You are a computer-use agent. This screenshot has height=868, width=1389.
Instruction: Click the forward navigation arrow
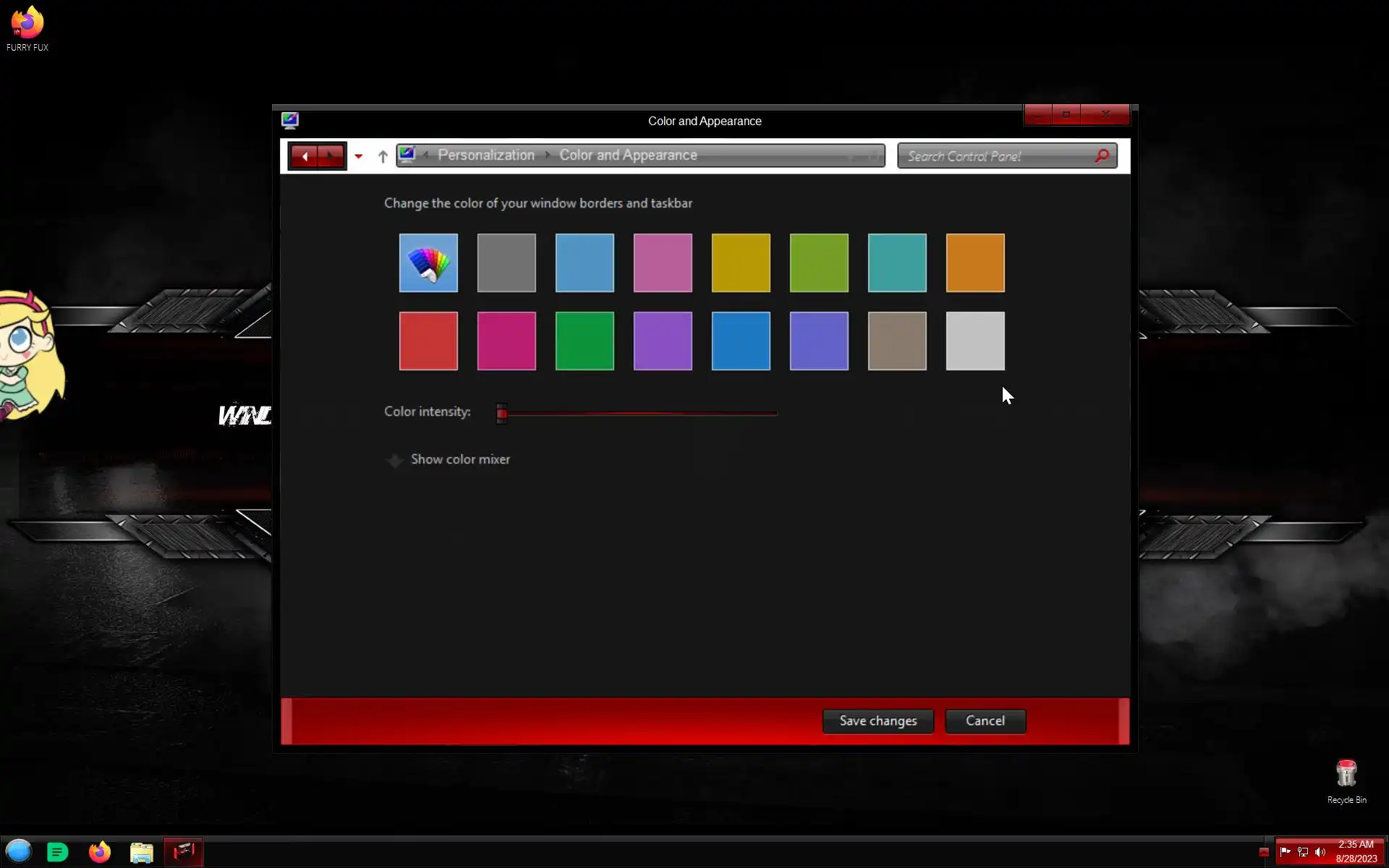point(331,156)
